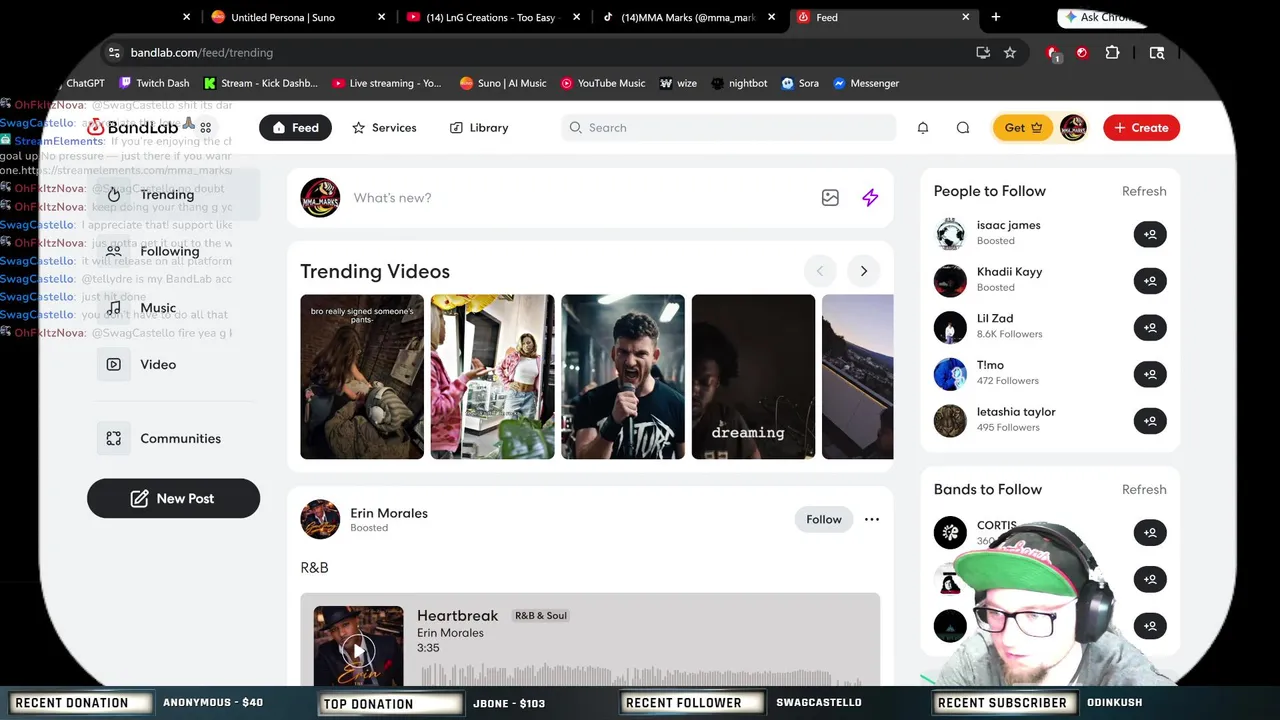Click the Get membership button
The image size is (1280, 720).
tap(1023, 128)
